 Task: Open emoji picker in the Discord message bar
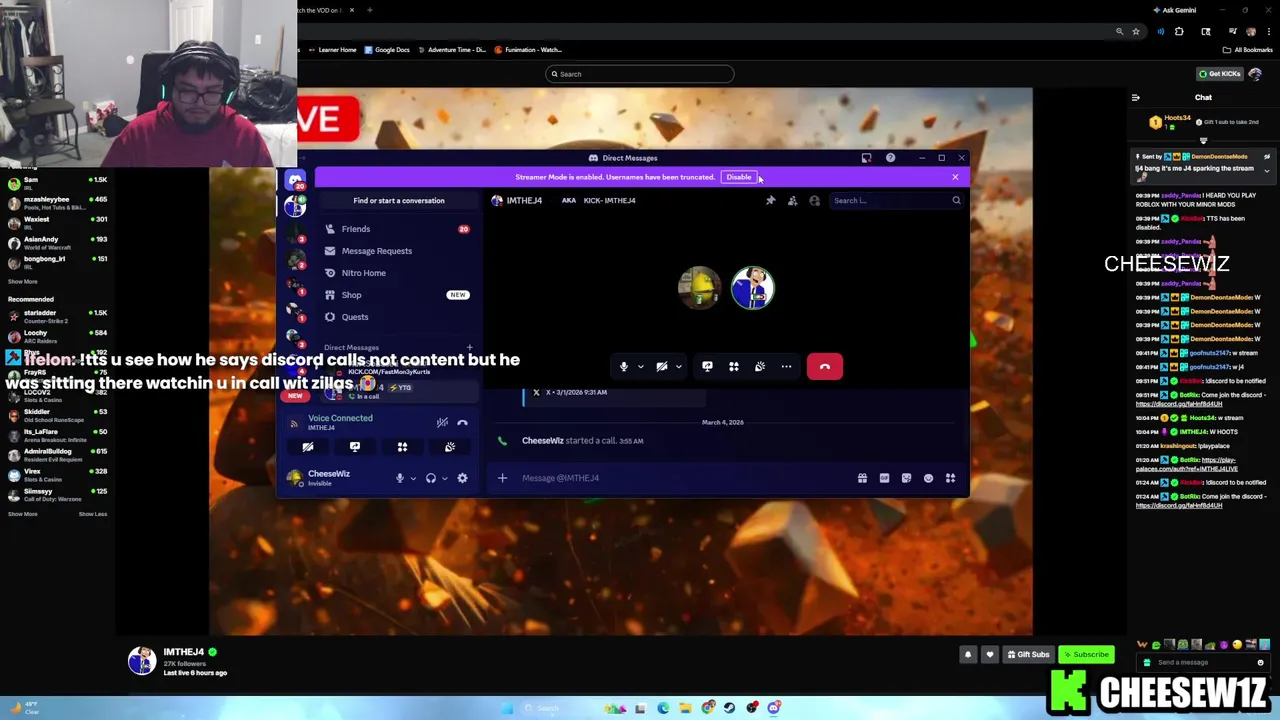[x=928, y=478]
